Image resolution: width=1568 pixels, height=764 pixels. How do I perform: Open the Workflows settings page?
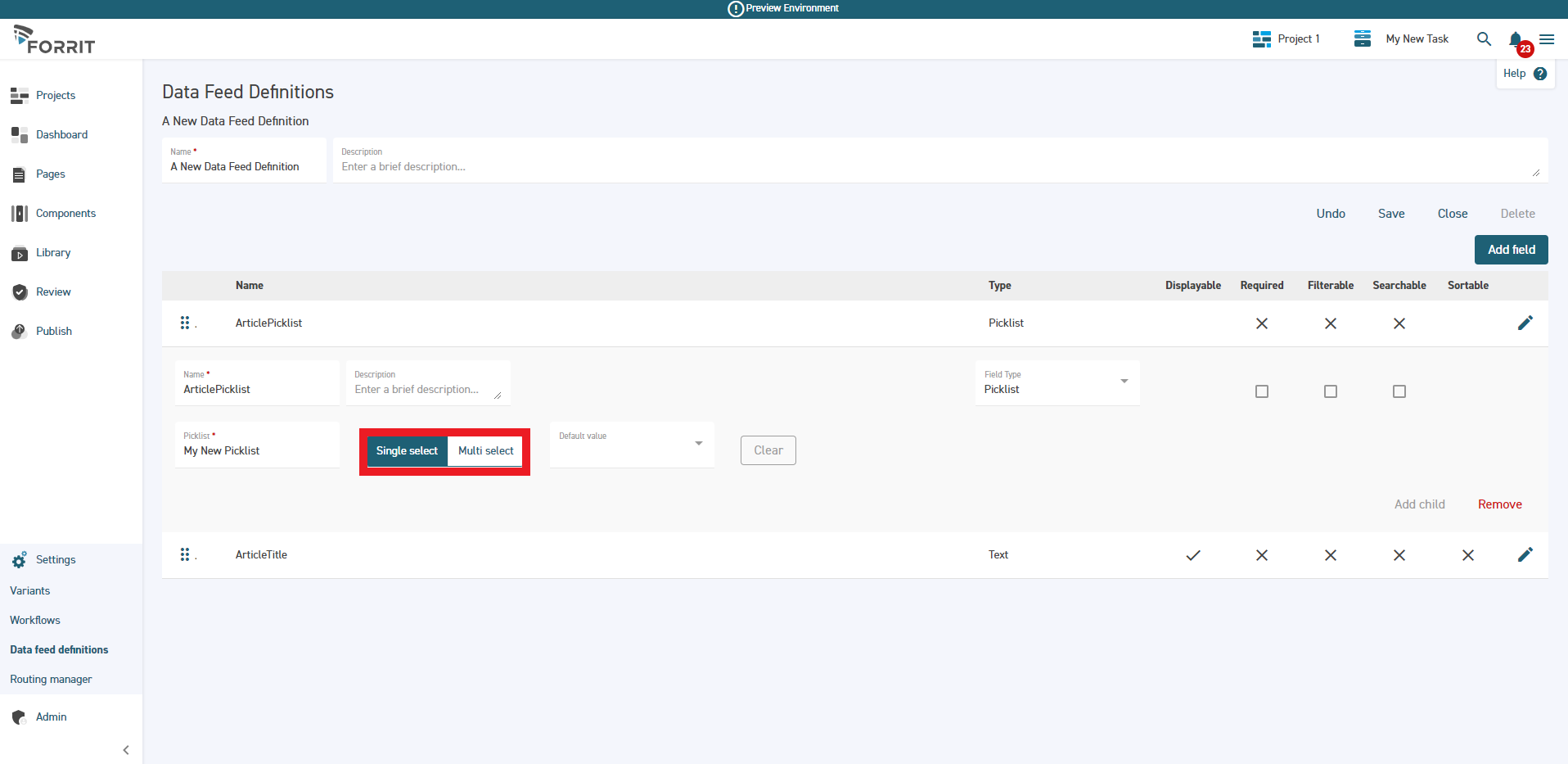35,620
